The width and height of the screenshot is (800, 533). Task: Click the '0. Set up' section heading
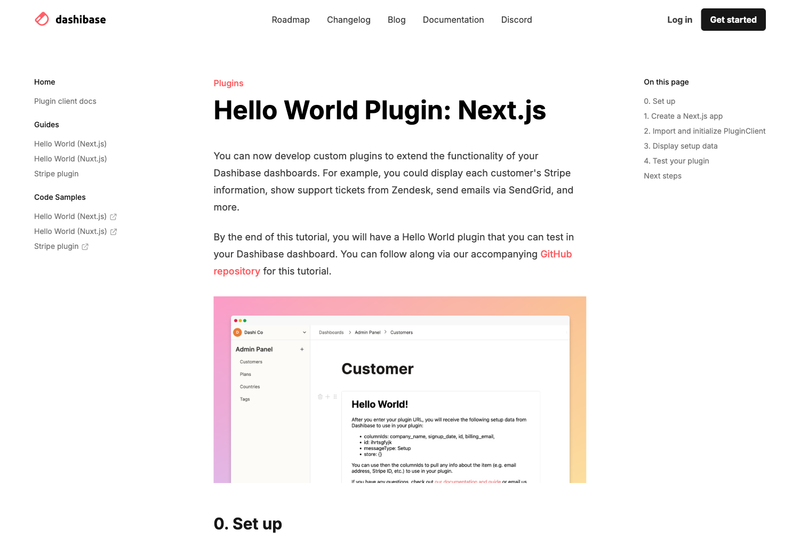click(247, 523)
